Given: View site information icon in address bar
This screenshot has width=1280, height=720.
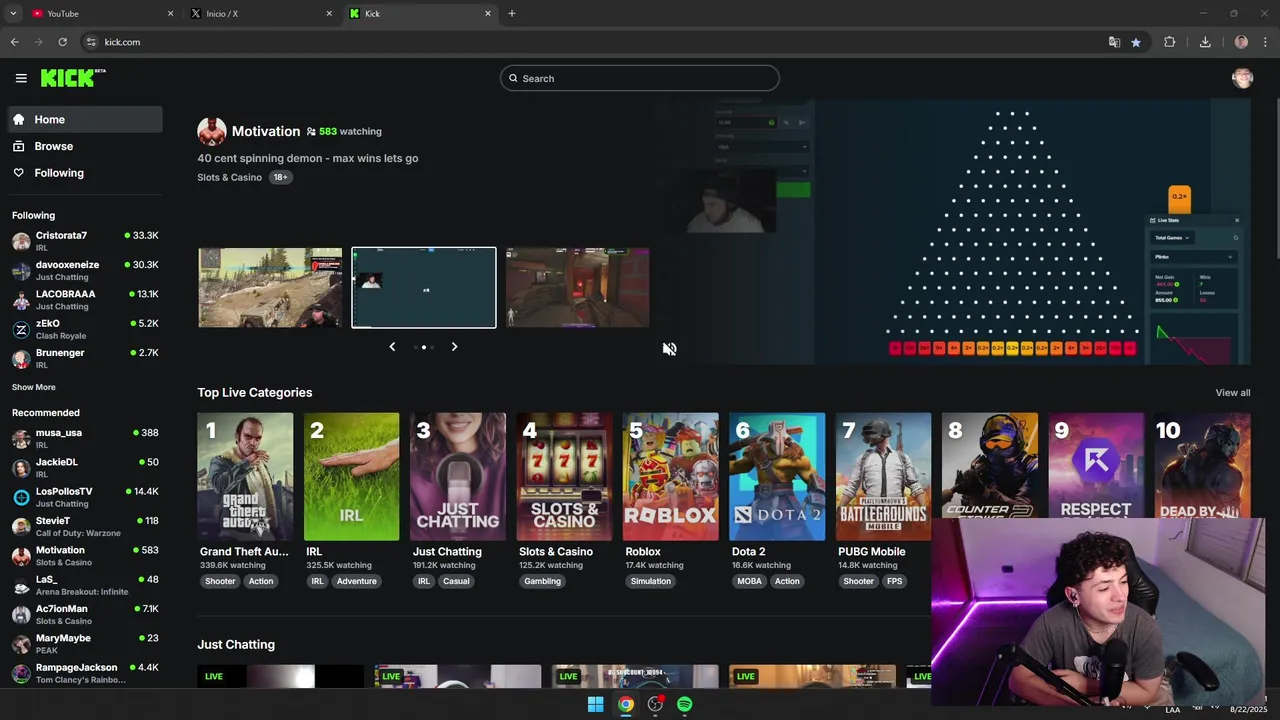Looking at the screenshot, I should coord(91,42).
